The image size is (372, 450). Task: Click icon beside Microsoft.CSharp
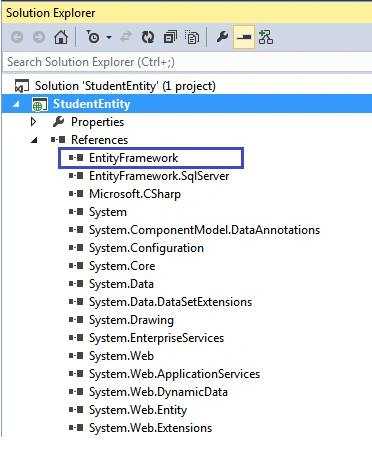pos(76,194)
